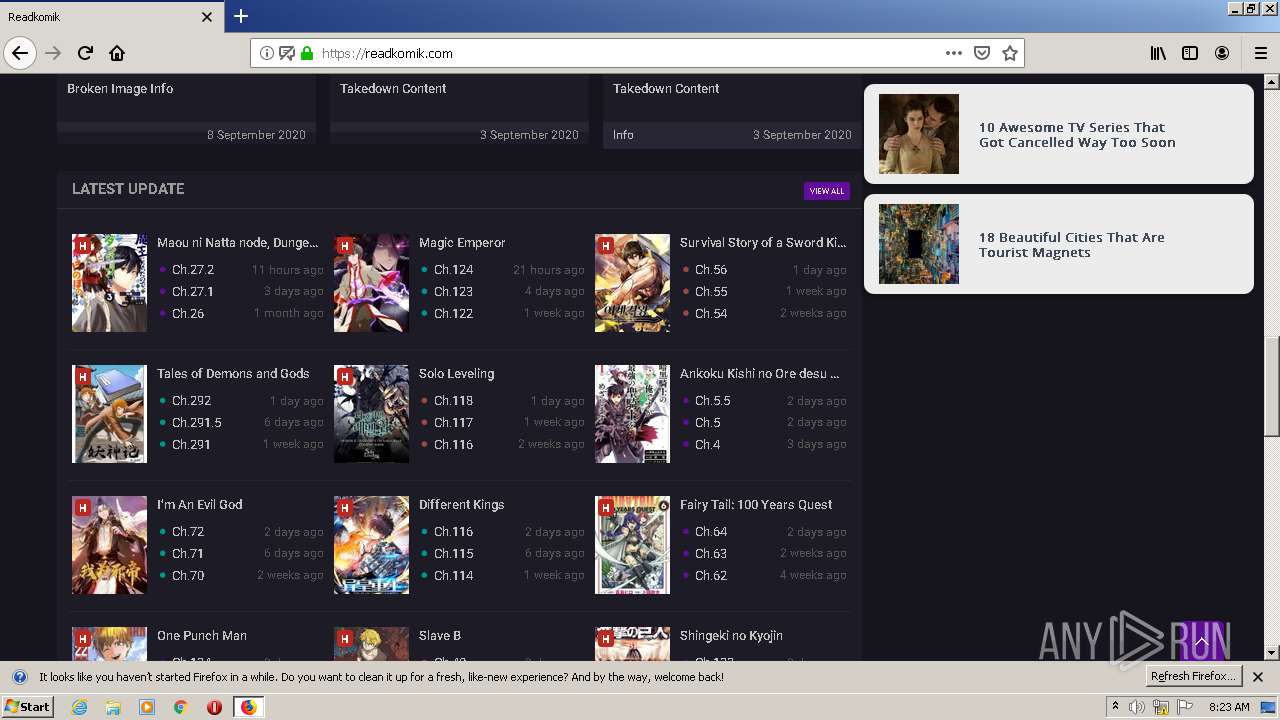
Task: Open page actions three-dot menu
Action: point(954,53)
